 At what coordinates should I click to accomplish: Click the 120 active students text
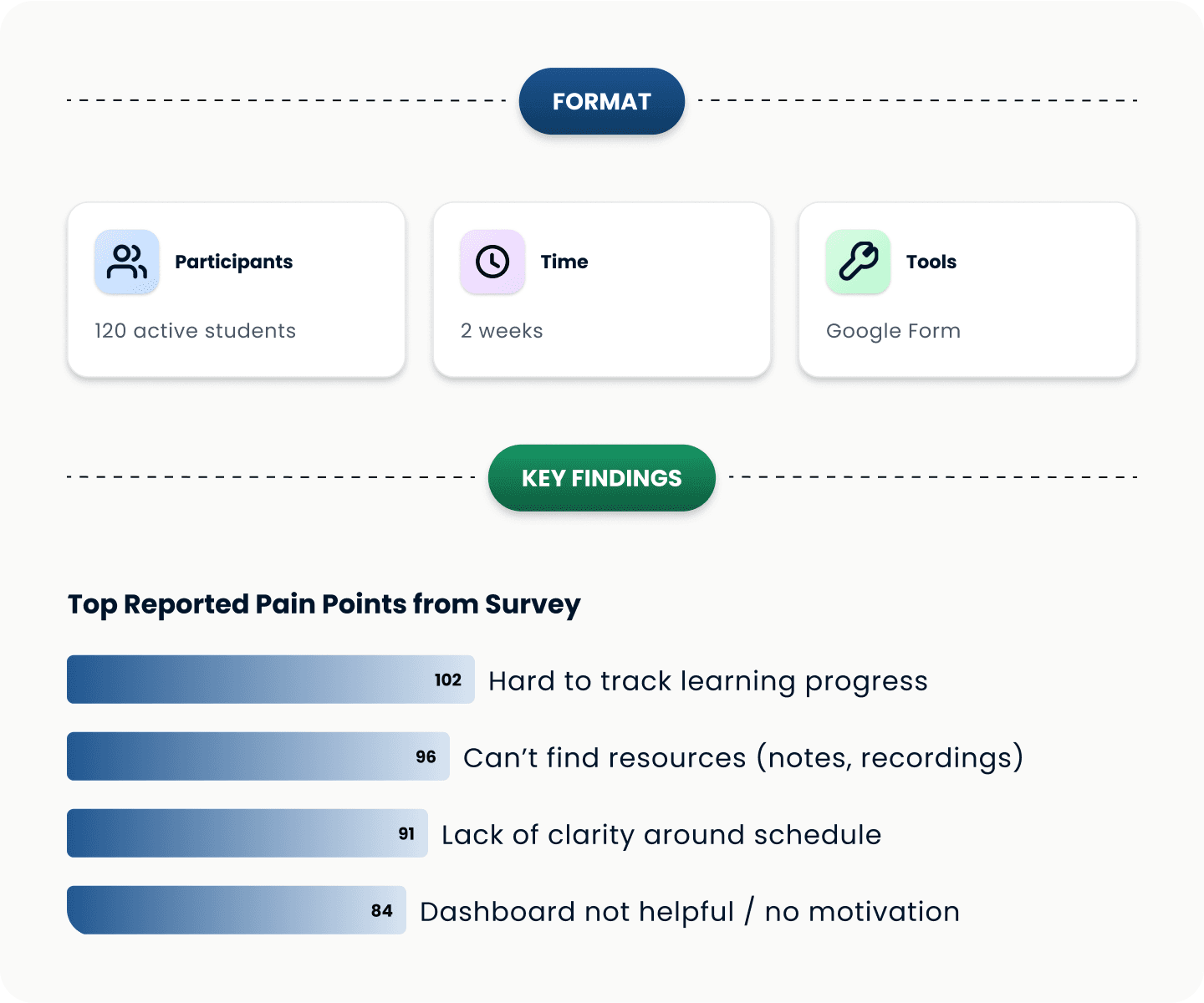pyautogui.click(x=195, y=331)
